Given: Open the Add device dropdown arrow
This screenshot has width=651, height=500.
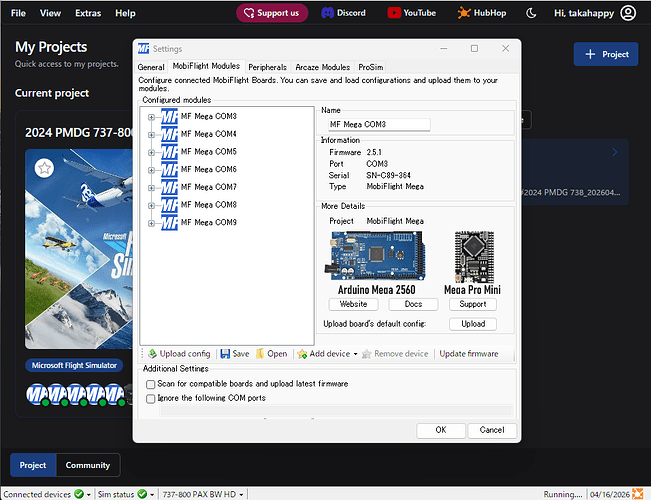Looking at the screenshot, I should (x=355, y=354).
